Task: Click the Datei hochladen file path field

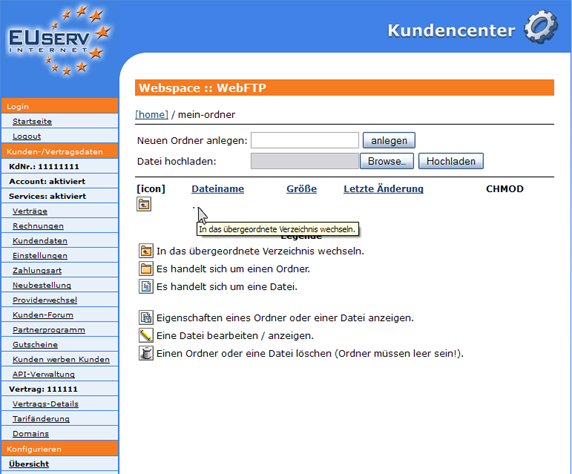Action: (305, 161)
